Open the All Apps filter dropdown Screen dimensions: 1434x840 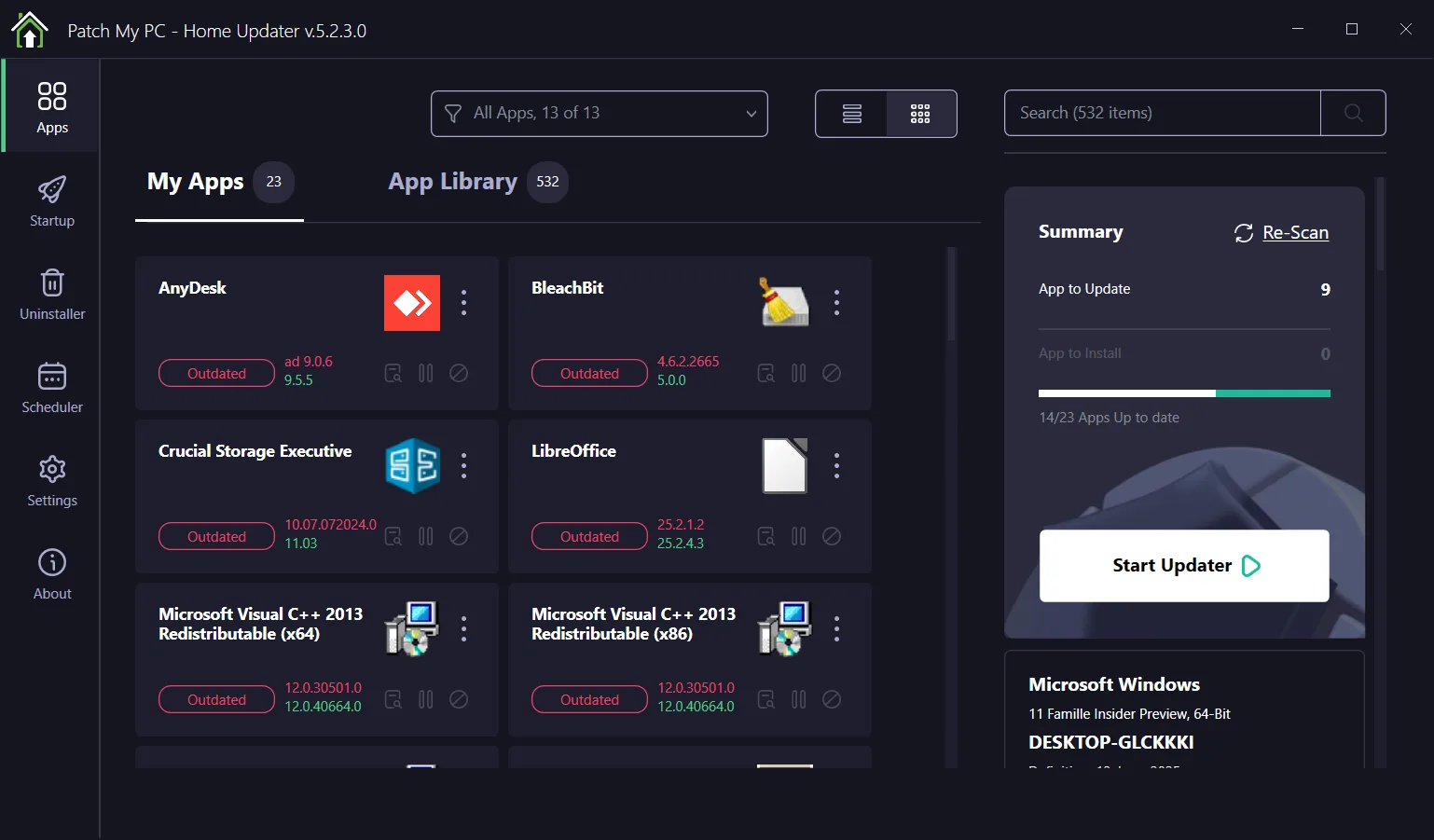point(599,113)
